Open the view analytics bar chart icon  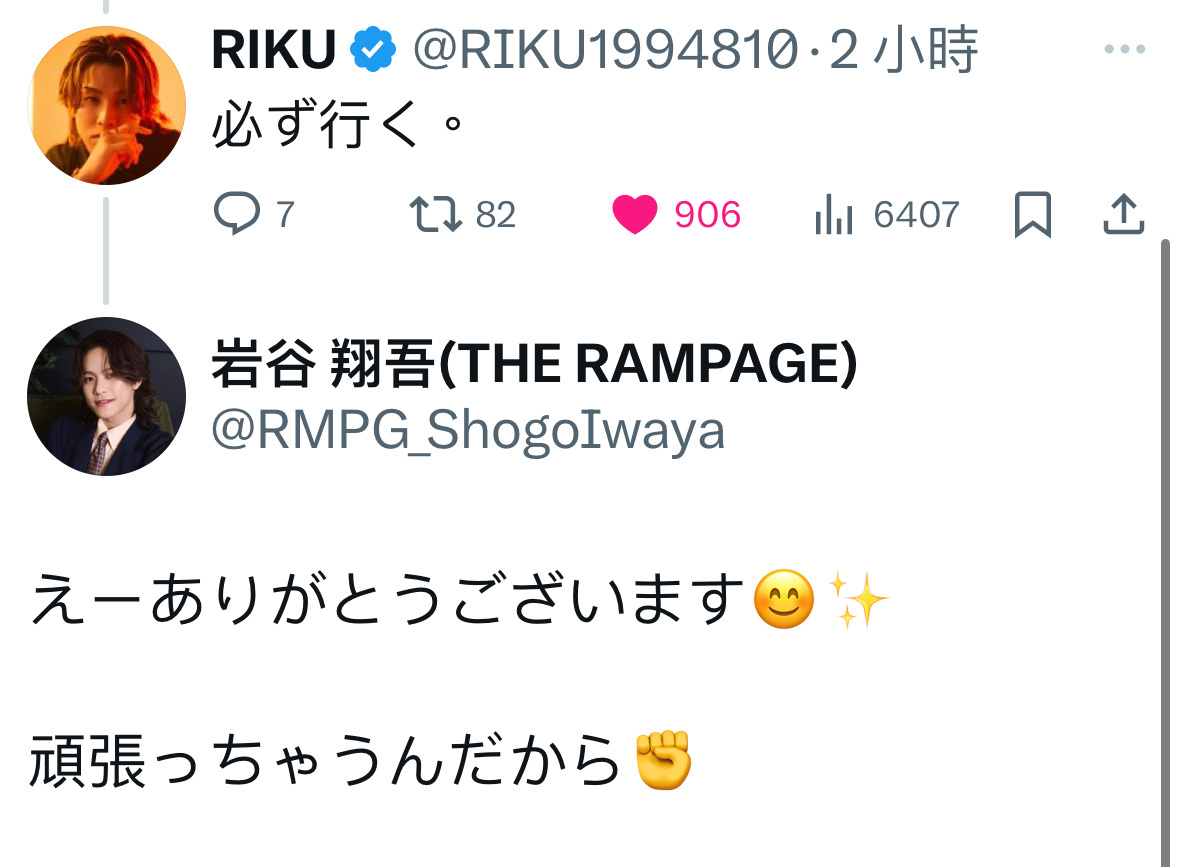coord(834,214)
